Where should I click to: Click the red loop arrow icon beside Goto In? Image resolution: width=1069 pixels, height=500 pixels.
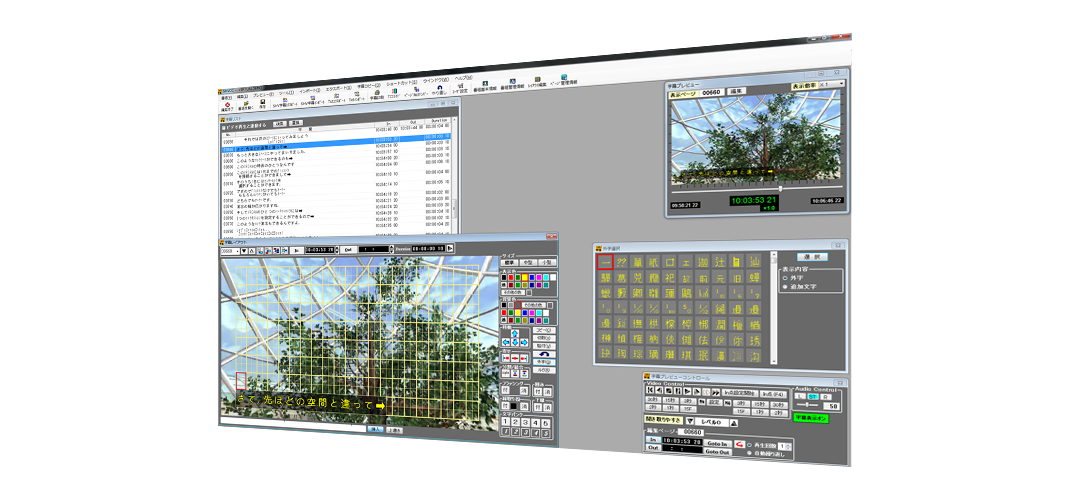click(x=740, y=444)
